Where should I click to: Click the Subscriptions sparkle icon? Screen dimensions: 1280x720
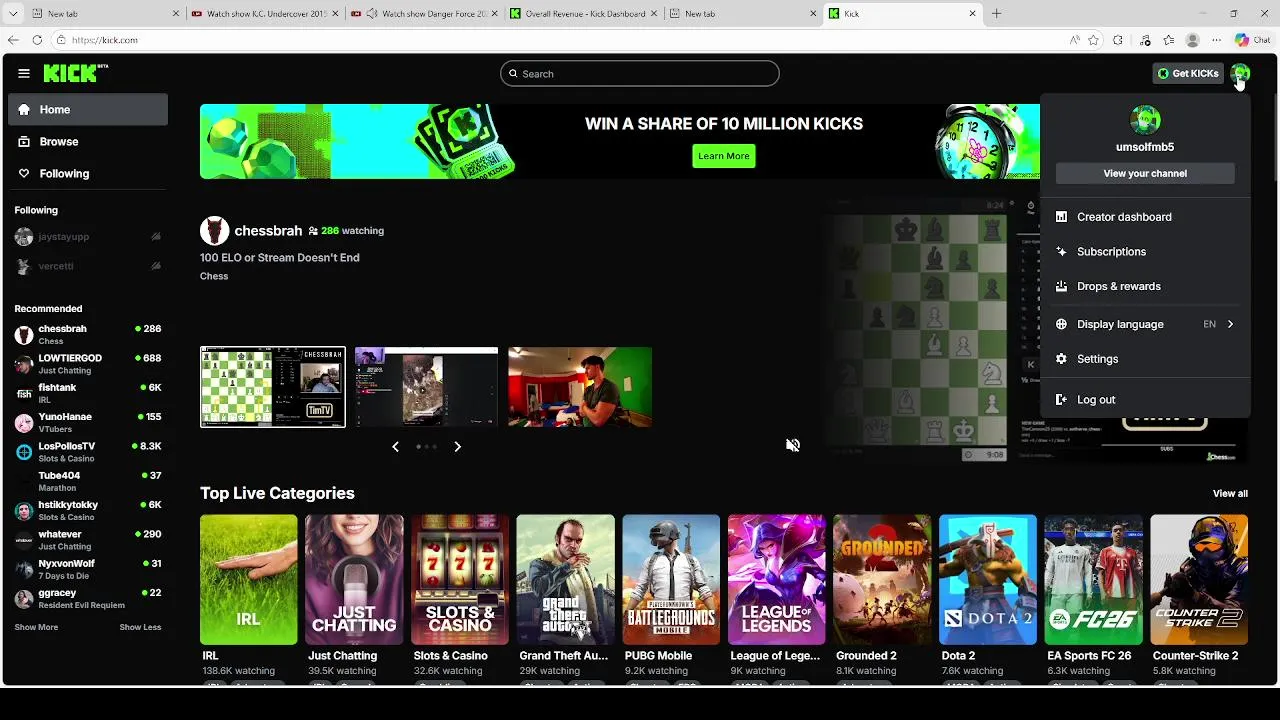[1061, 252]
